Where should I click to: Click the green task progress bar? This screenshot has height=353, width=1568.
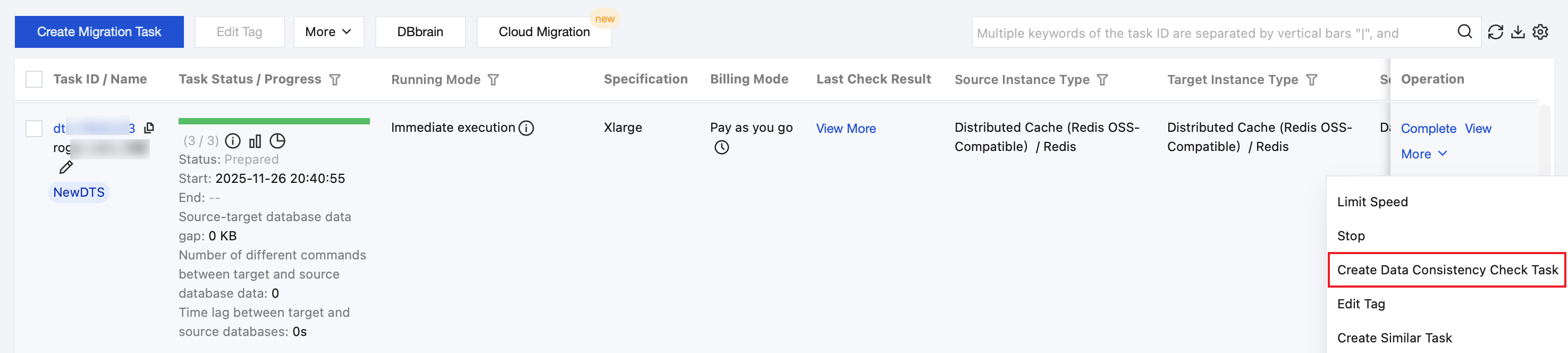274,121
